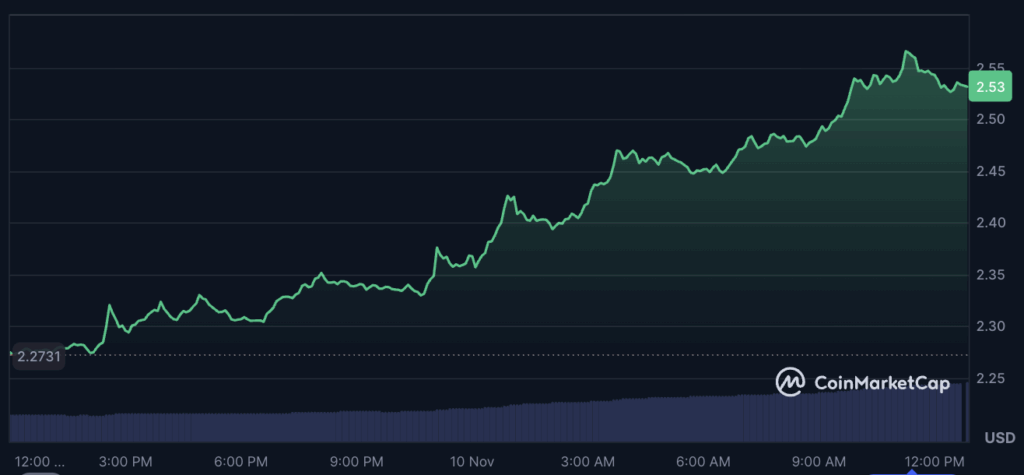Click the current price label 2.53
1024x475 pixels.
[990, 87]
